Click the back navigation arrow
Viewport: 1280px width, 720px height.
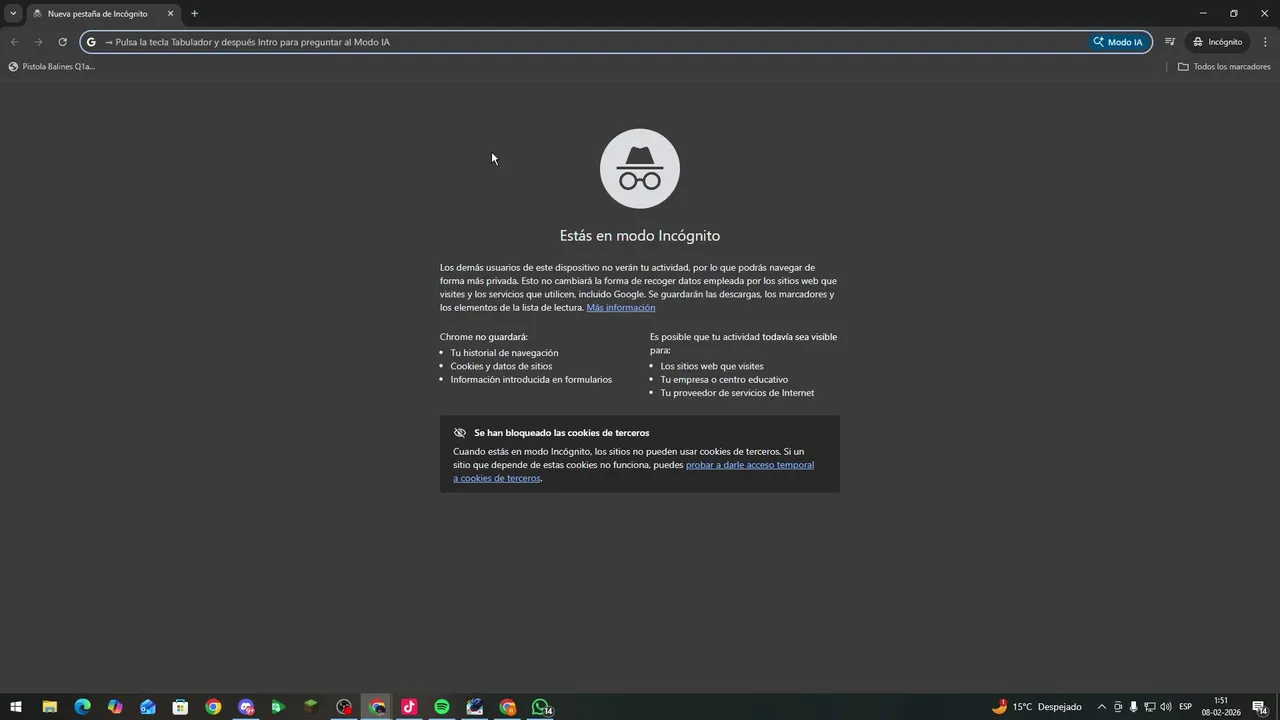tap(14, 42)
